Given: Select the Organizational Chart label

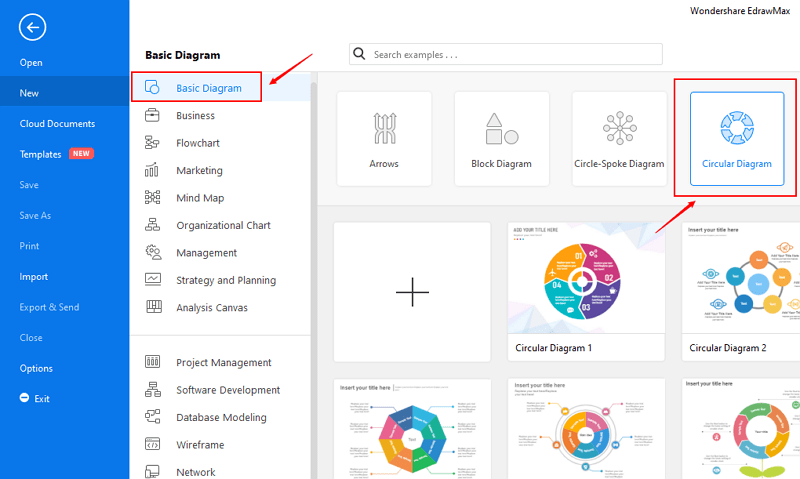Looking at the screenshot, I should [223, 225].
